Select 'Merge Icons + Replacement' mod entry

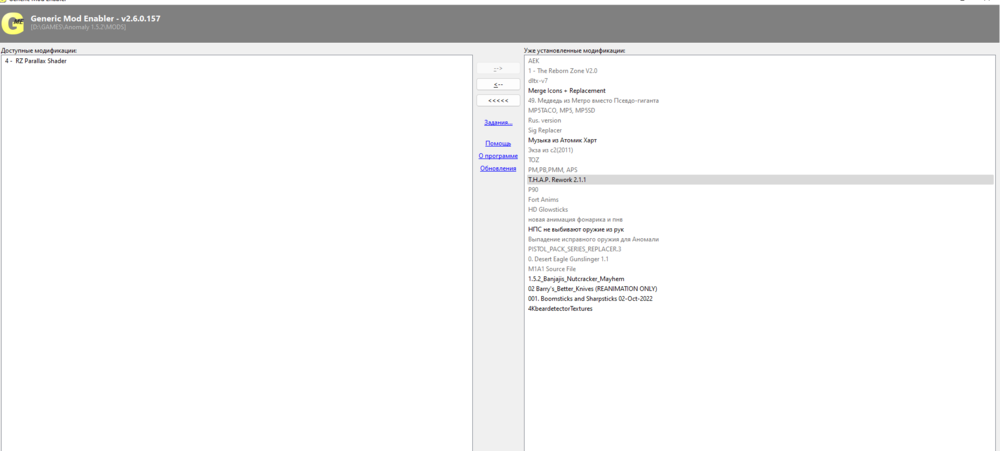566,91
